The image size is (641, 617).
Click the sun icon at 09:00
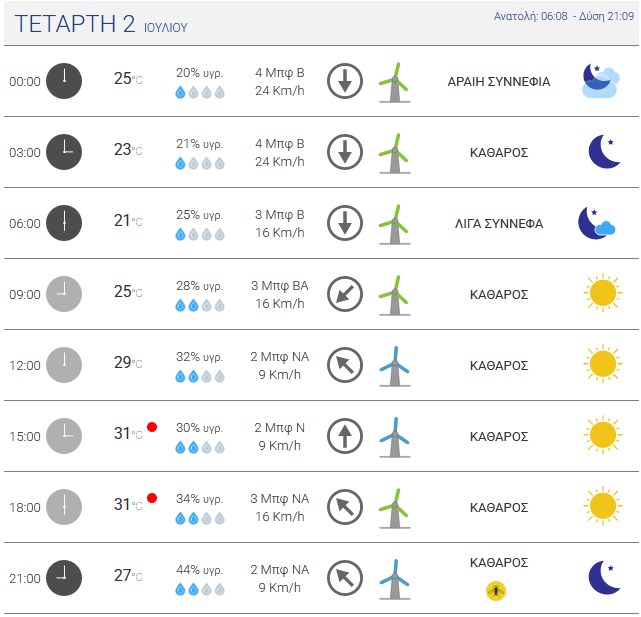pos(603,293)
